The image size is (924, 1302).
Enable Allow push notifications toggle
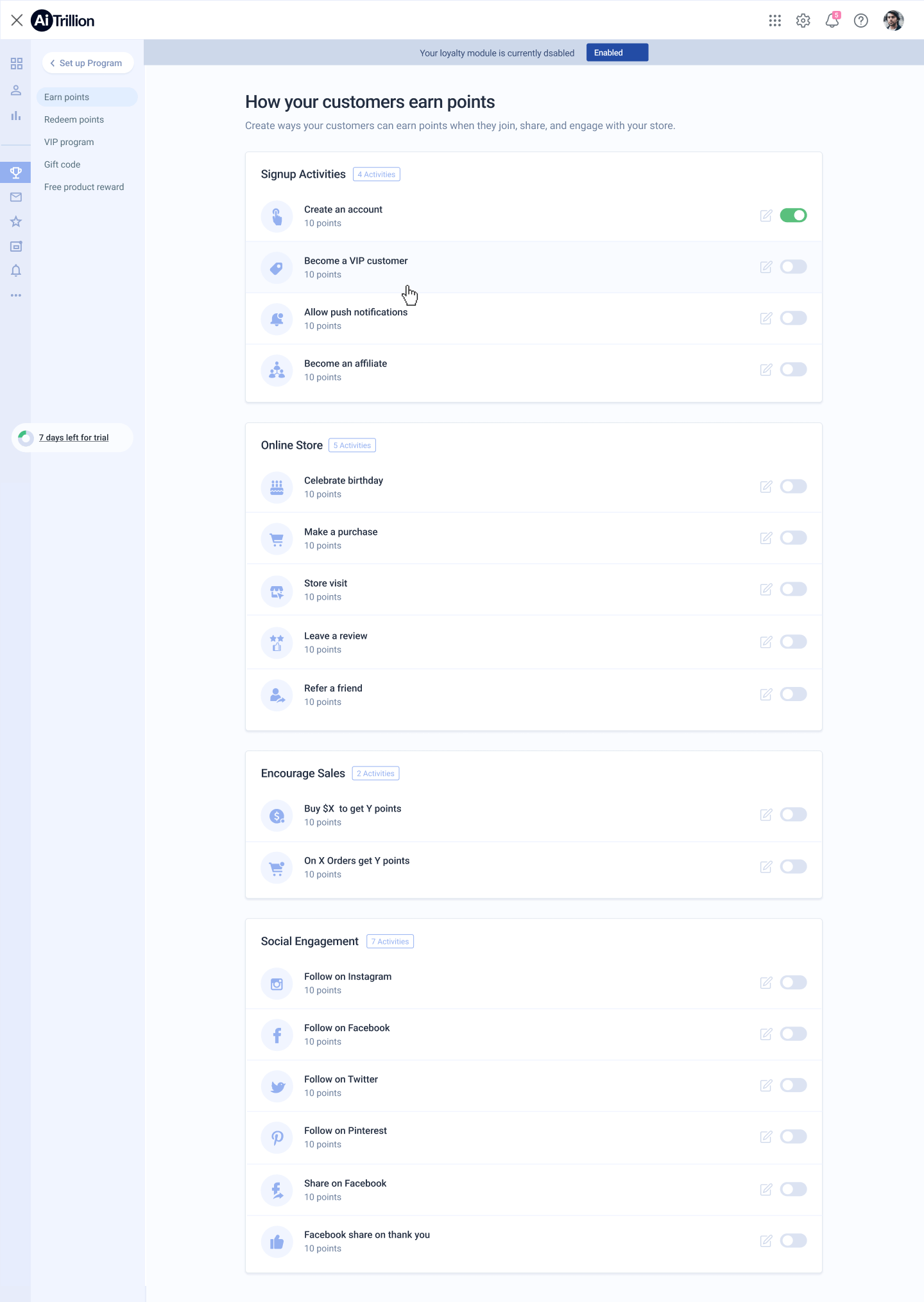point(793,318)
